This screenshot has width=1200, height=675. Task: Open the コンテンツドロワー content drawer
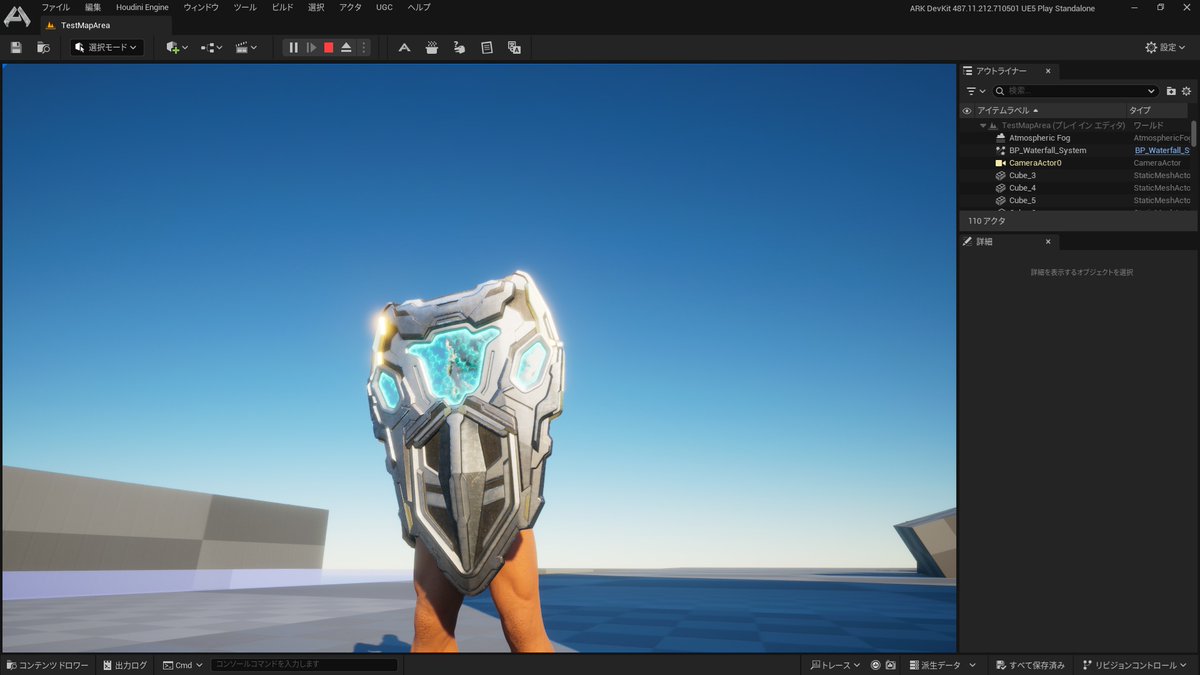[x=47, y=665]
